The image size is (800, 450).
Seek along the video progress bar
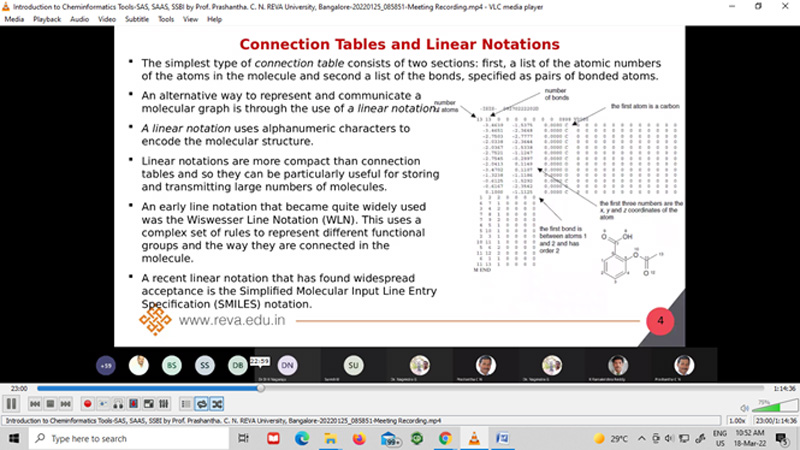pos(400,388)
